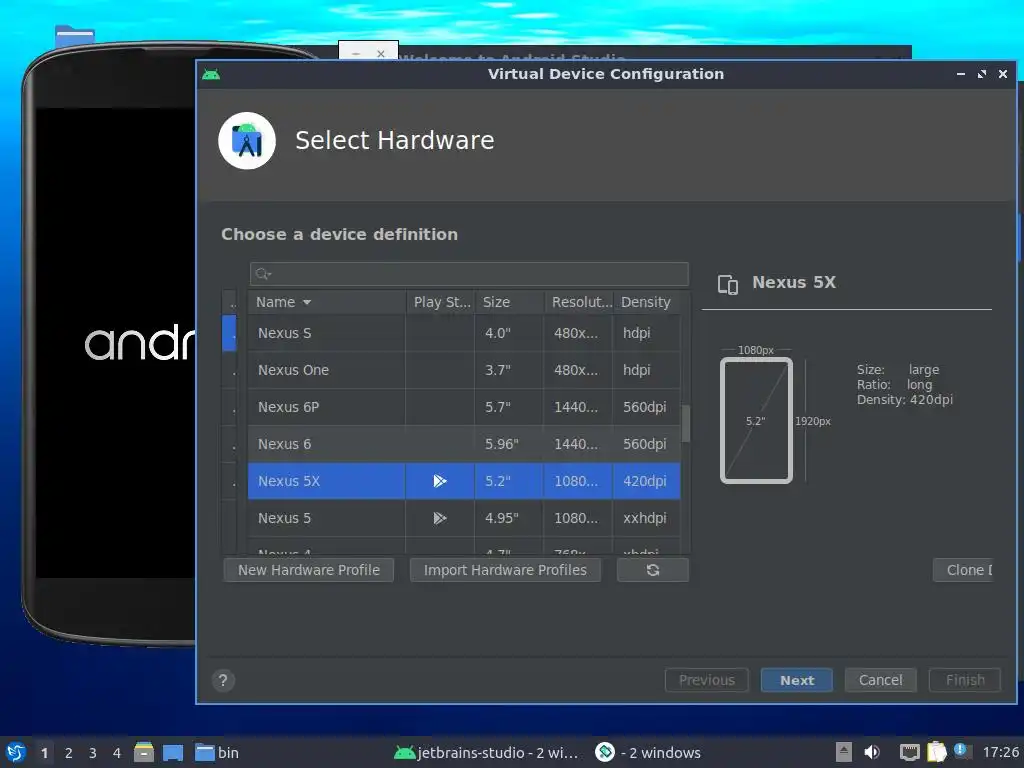The image size is (1024, 768).
Task: Click the Previous button
Action: tap(707, 680)
